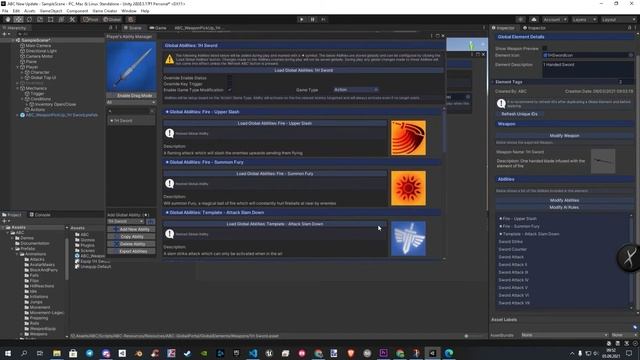
Task: Toggle Enable Game Type Modification checkbox
Action: (229, 90)
